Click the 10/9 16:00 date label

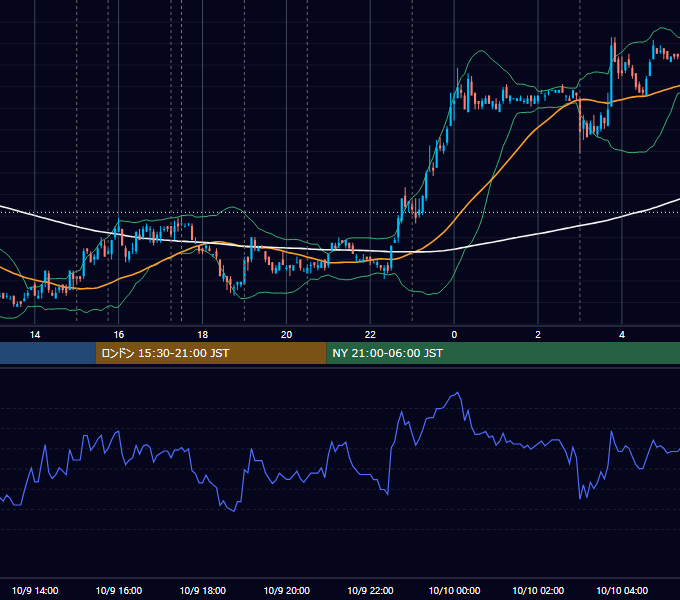[118, 590]
